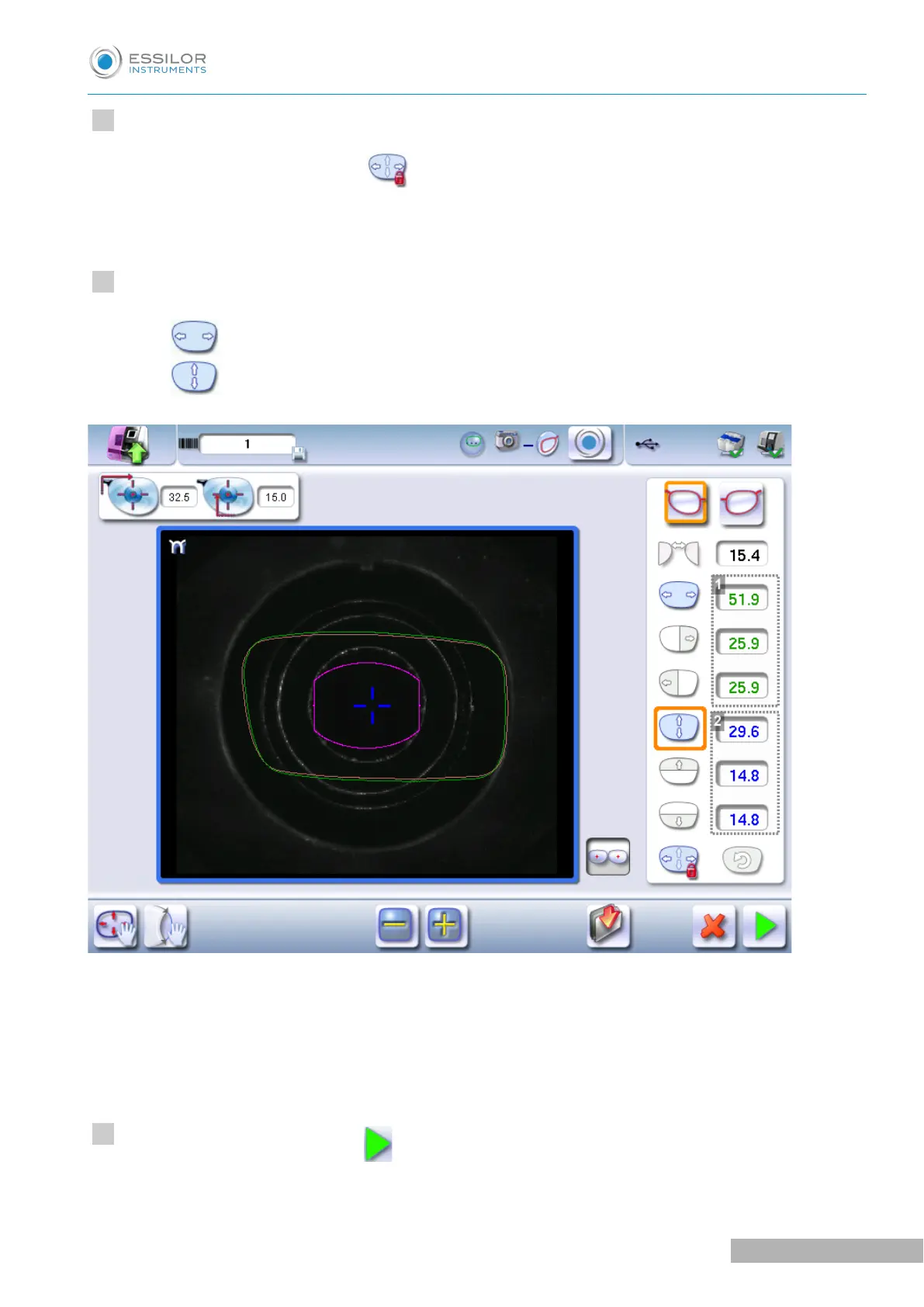Click the red lens outline icon in top bar
The image size is (924, 1307).
tap(548, 444)
